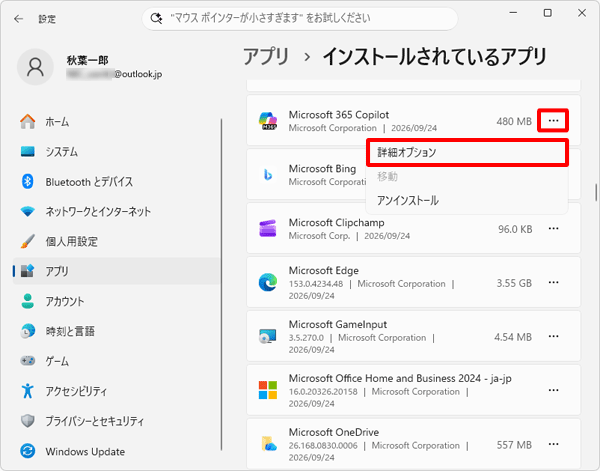This screenshot has width=600, height=471.
Task: Minimize the Settings window
Action: (513, 13)
